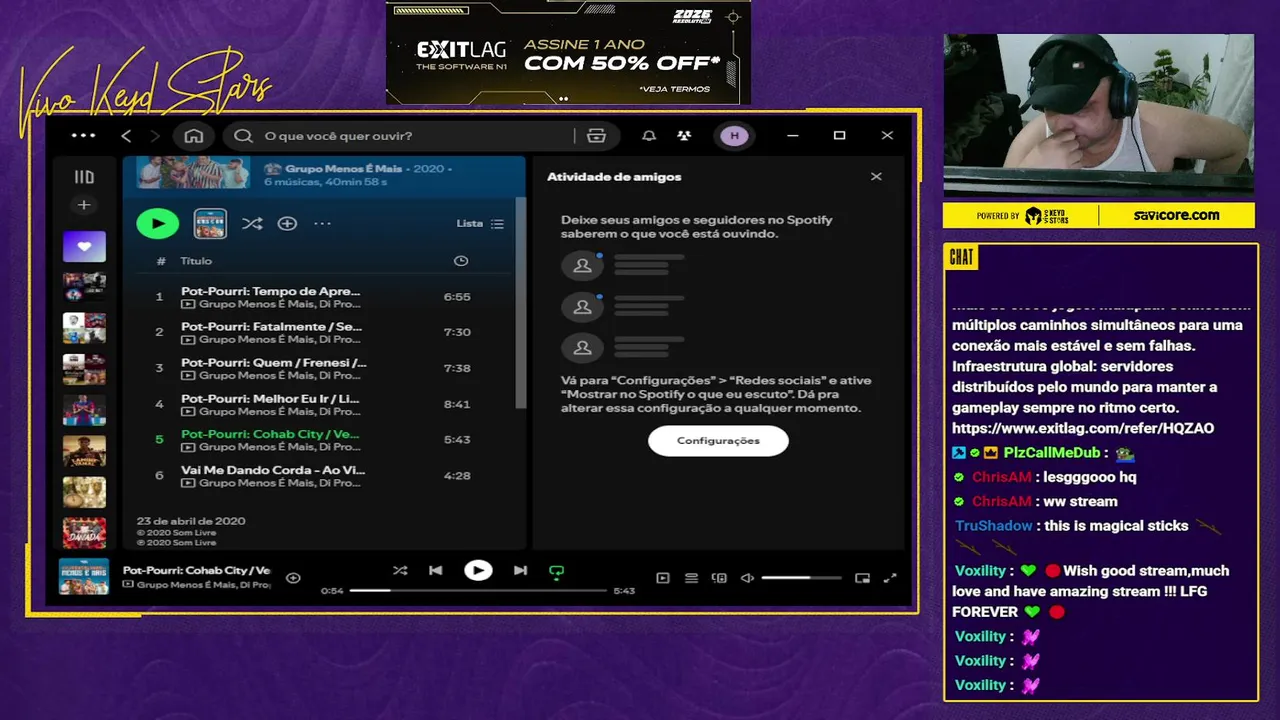Open the queue icon
Viewport: 1280px width, 720px height.
coord(691,578)
